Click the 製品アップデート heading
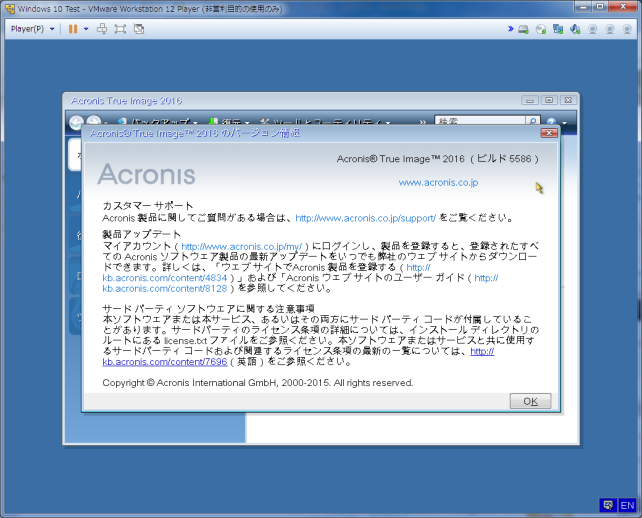The image size is (642, 518). [x=141, y=234]
